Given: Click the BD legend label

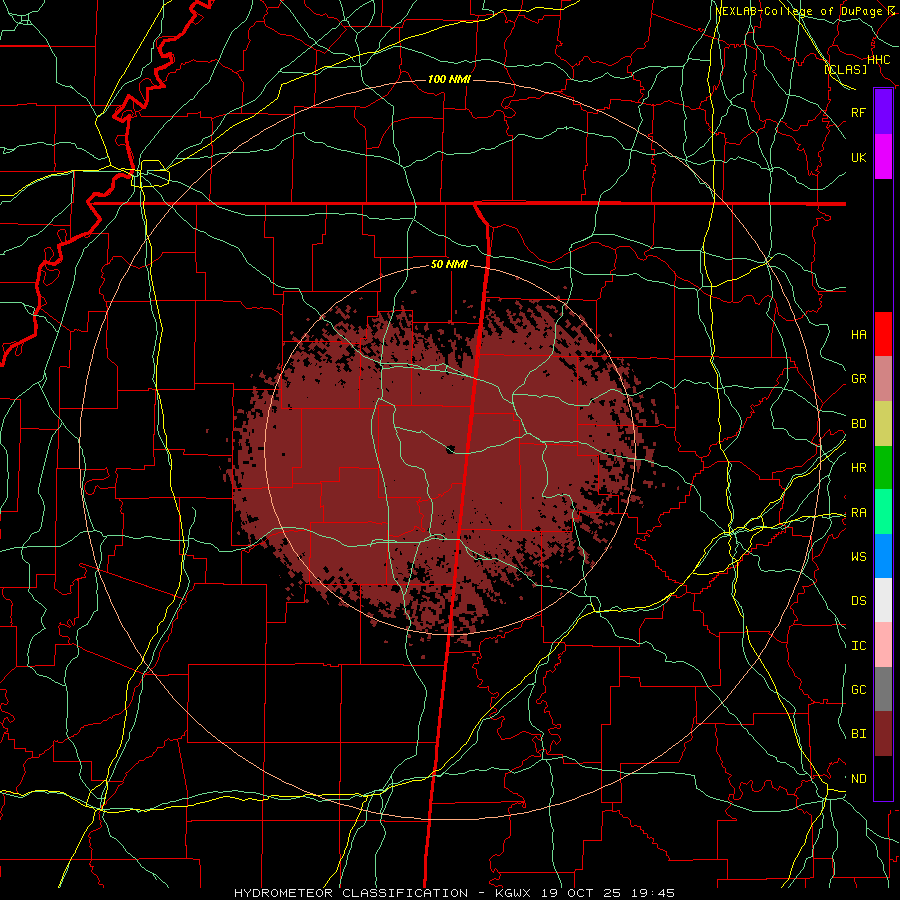Looking at the screenshot, I should click(858, 424).
